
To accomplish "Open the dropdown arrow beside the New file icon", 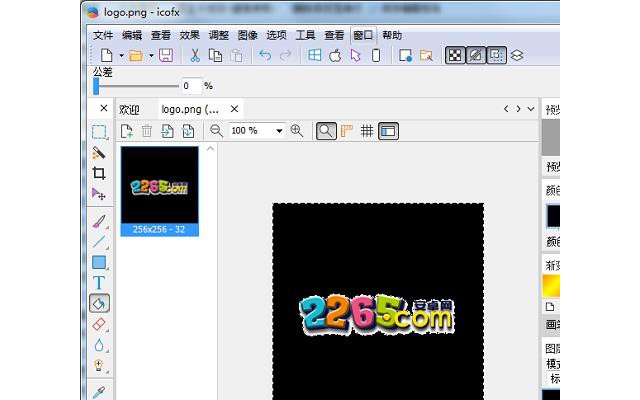I will [121, 55].
